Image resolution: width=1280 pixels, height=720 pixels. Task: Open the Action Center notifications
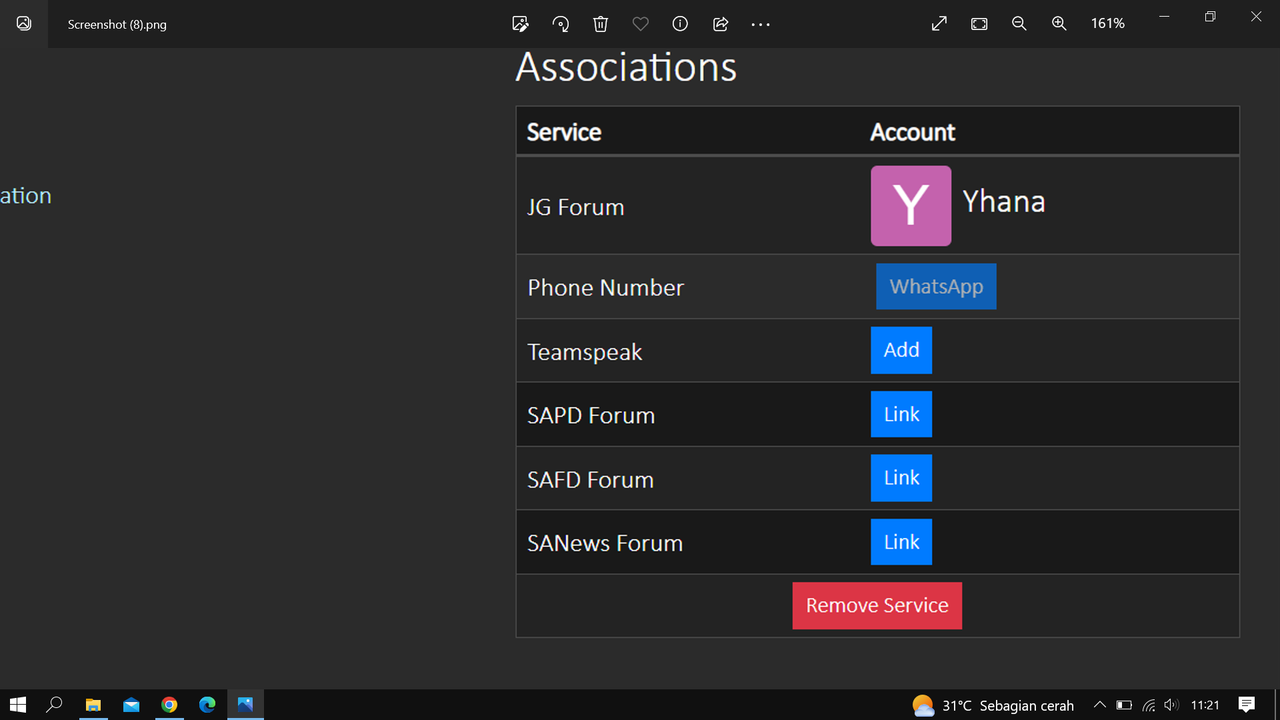click(1247, 705)
